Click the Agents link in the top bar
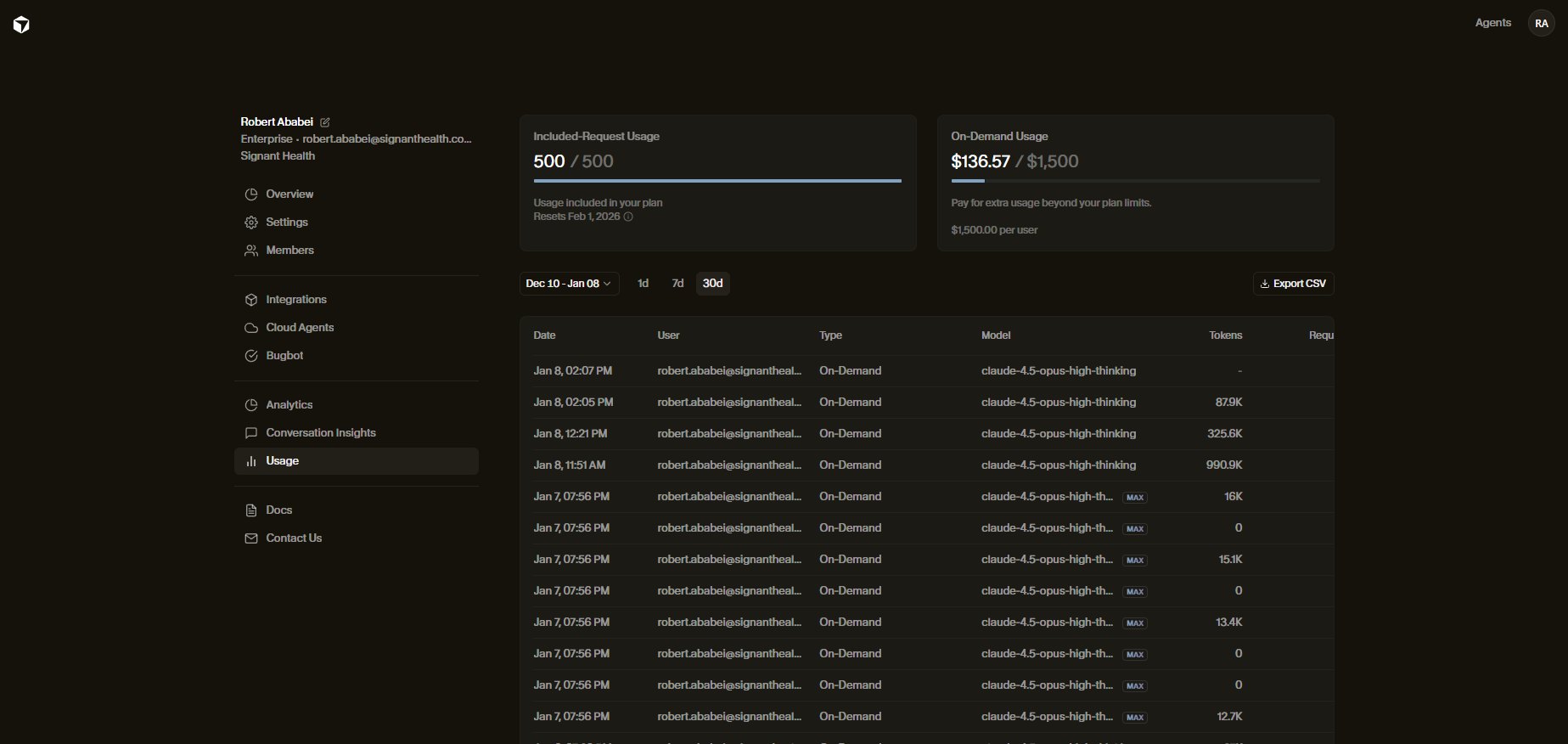The image size is (1568, 744). pos(1492,23)
